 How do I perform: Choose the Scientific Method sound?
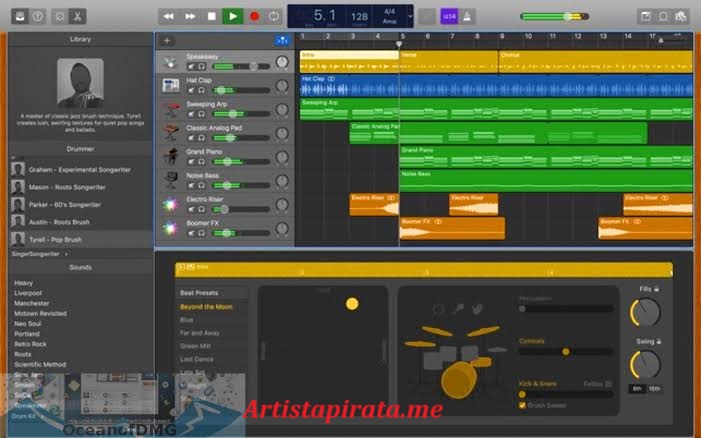40,365
